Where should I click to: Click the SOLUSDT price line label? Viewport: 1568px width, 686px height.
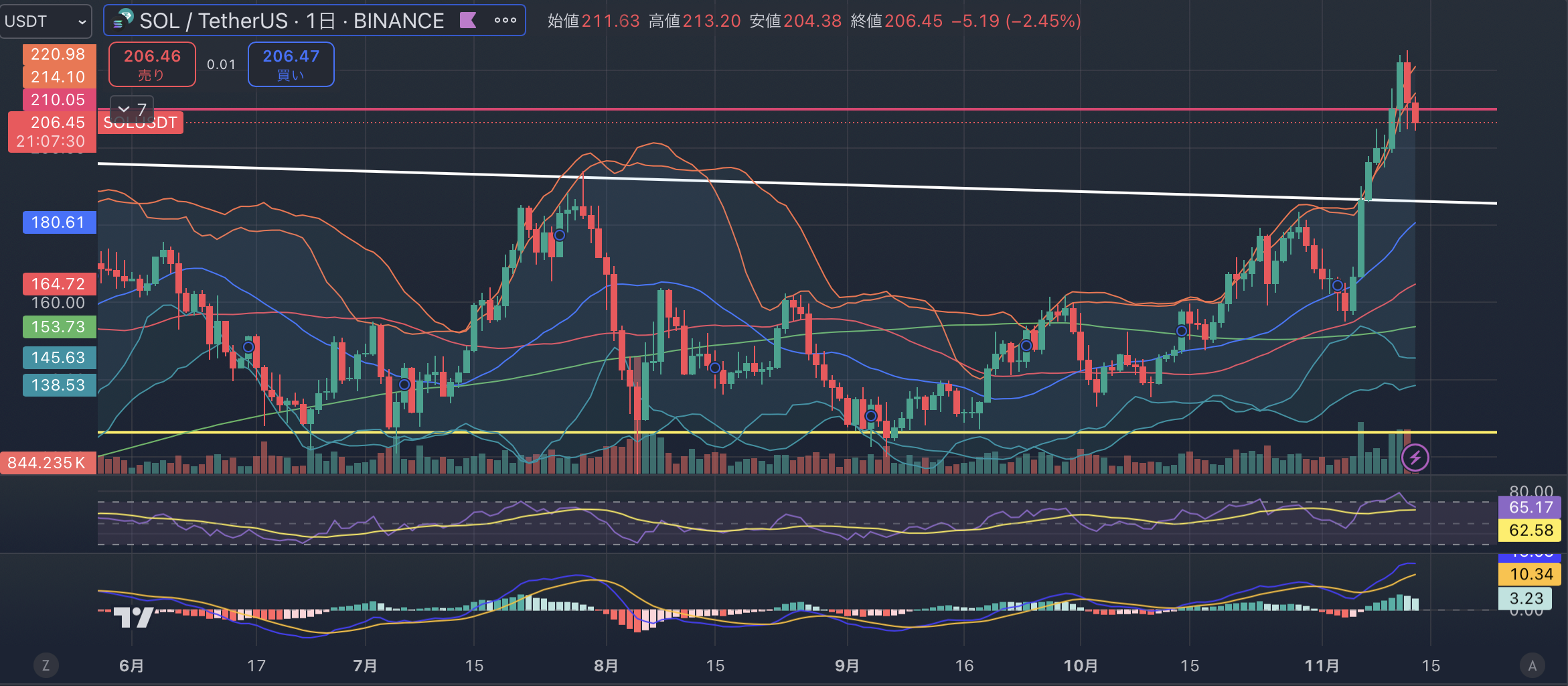140,123
